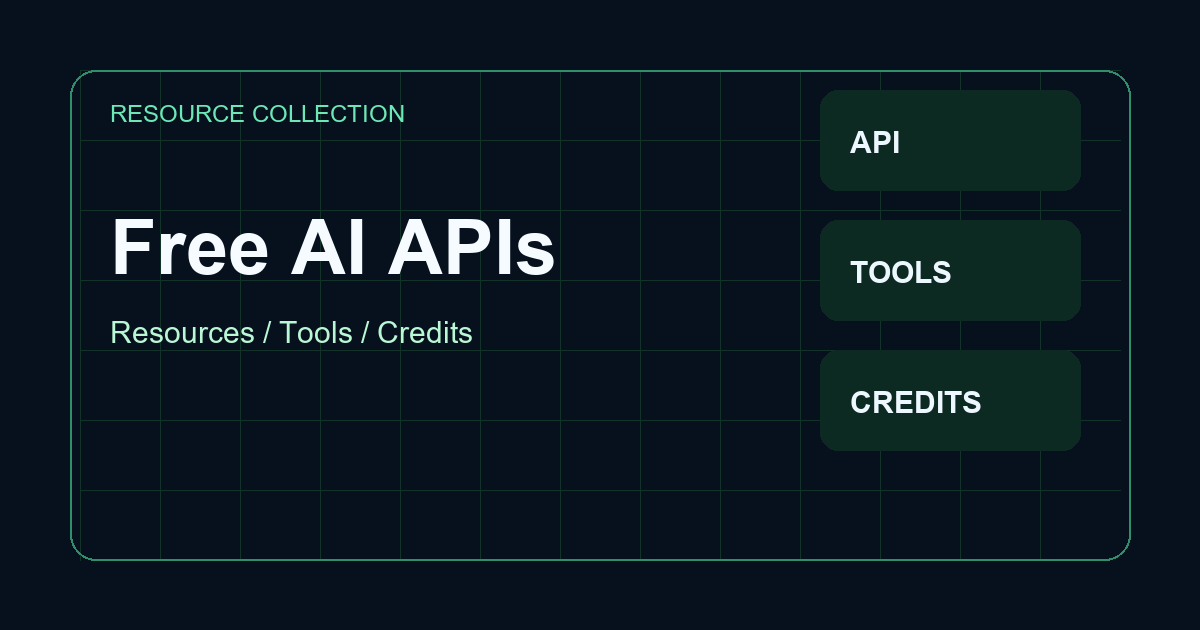This screenshot has height=630, width=1200.
Task: Click the second slash in the subtitle
Action: [365, 333]
